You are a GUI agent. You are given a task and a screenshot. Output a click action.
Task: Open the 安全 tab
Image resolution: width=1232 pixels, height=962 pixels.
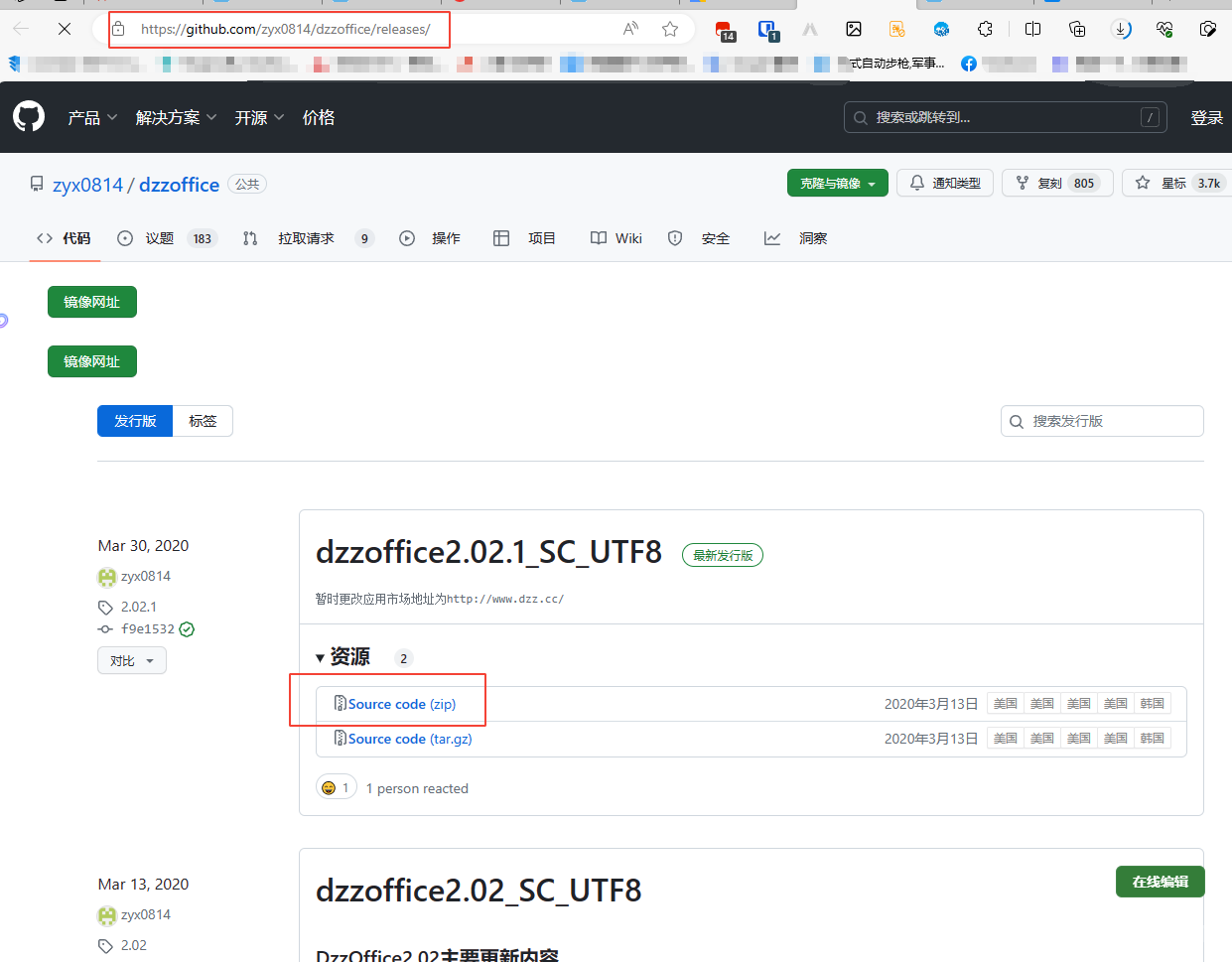point(699,238)
